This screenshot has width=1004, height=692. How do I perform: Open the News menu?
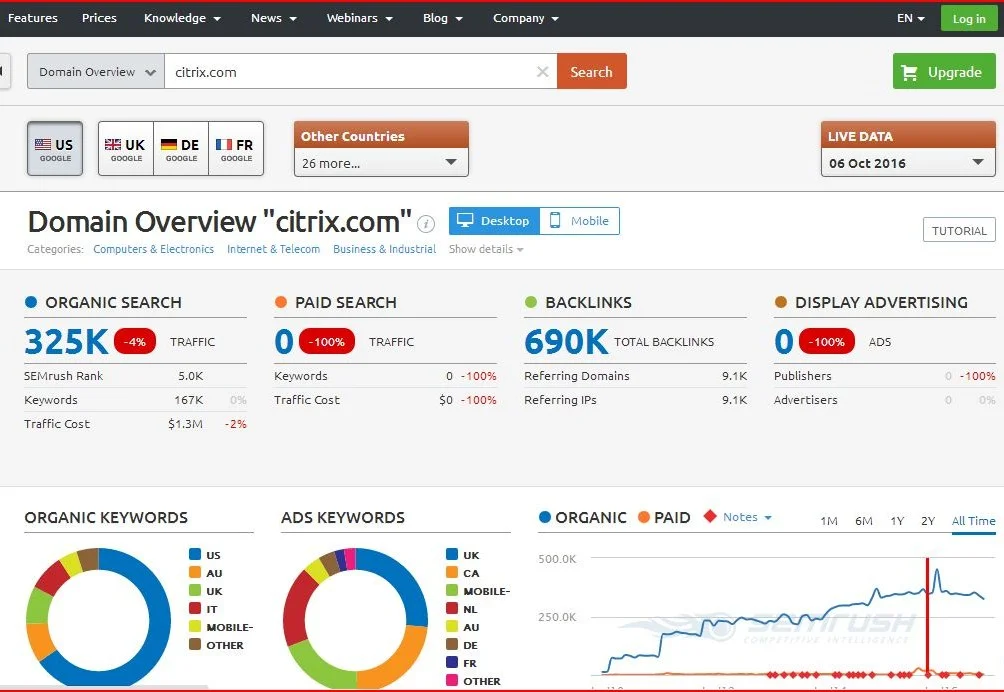tap(273, 18)
